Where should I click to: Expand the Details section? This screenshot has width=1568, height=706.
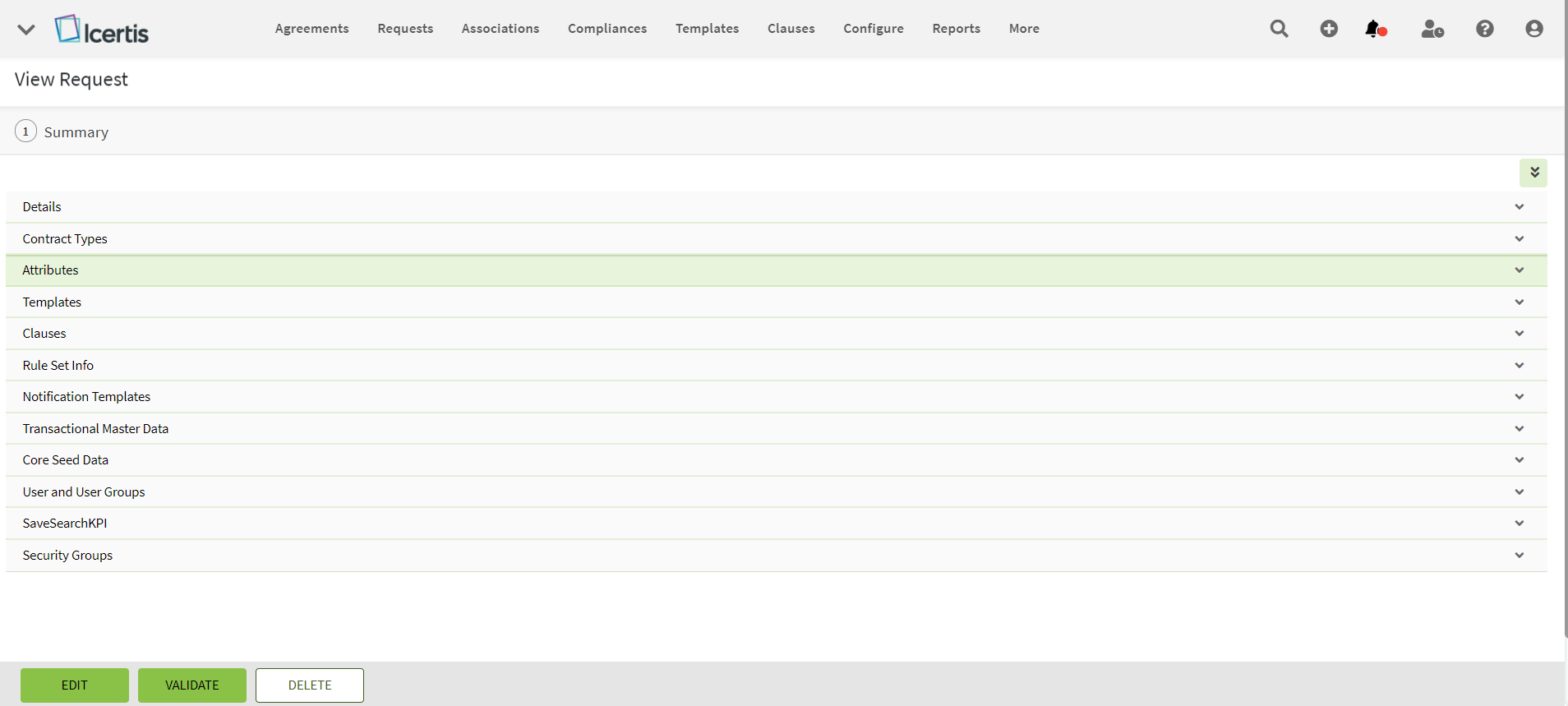pos(1519,207)
